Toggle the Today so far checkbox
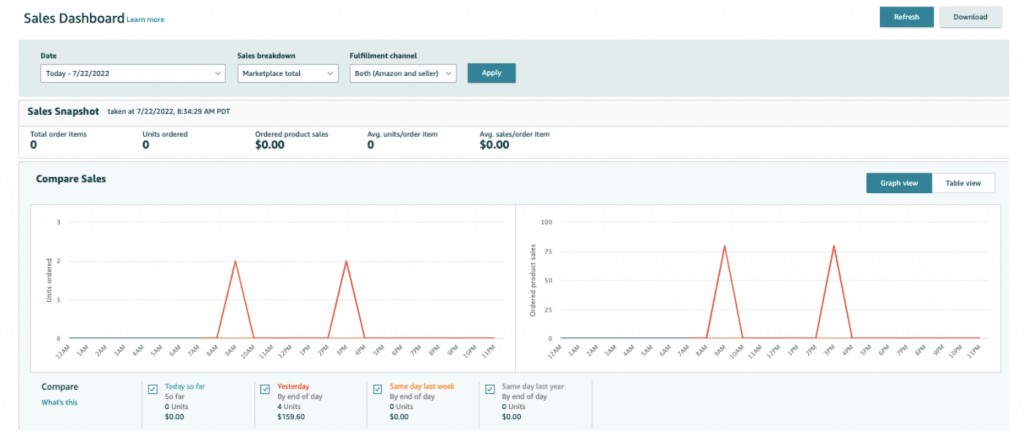This screenshot has height=439, width=1024. 152,389
